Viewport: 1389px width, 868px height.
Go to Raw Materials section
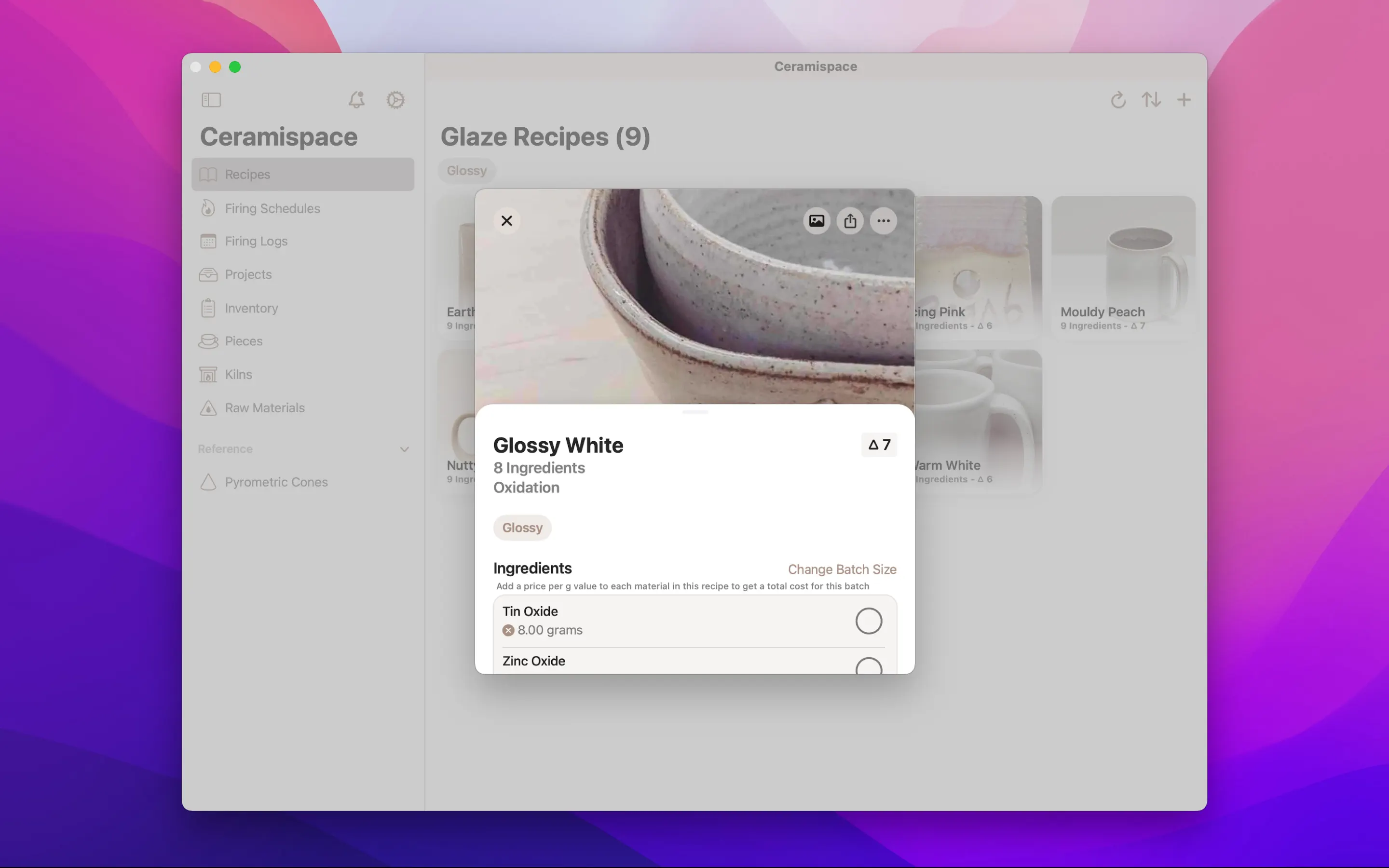(x=265, y=408)
